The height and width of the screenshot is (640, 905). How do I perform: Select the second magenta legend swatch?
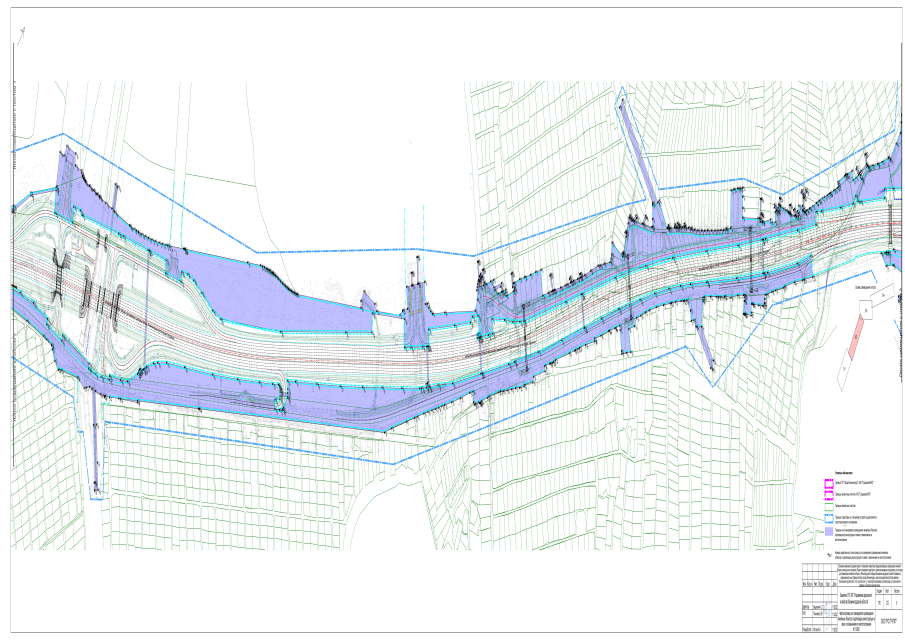828,495
